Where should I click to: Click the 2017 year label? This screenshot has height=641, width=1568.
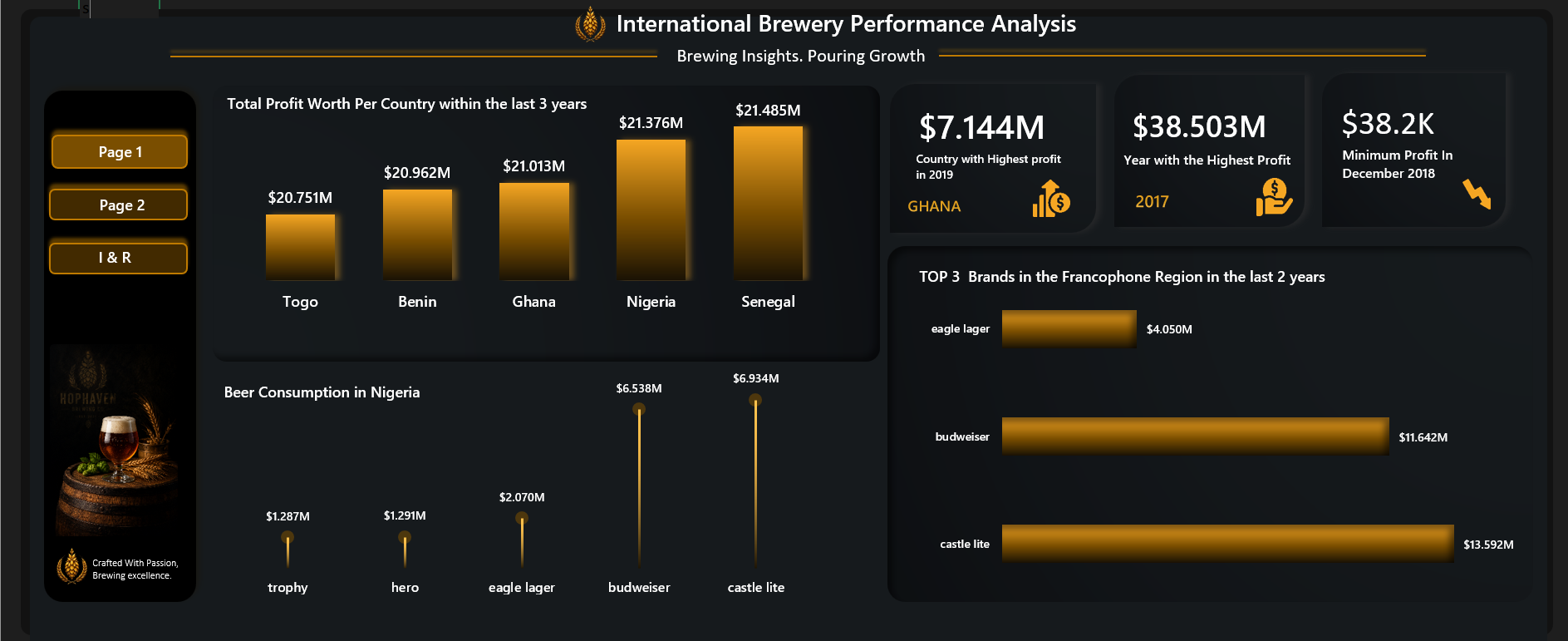click(1152, 202)
